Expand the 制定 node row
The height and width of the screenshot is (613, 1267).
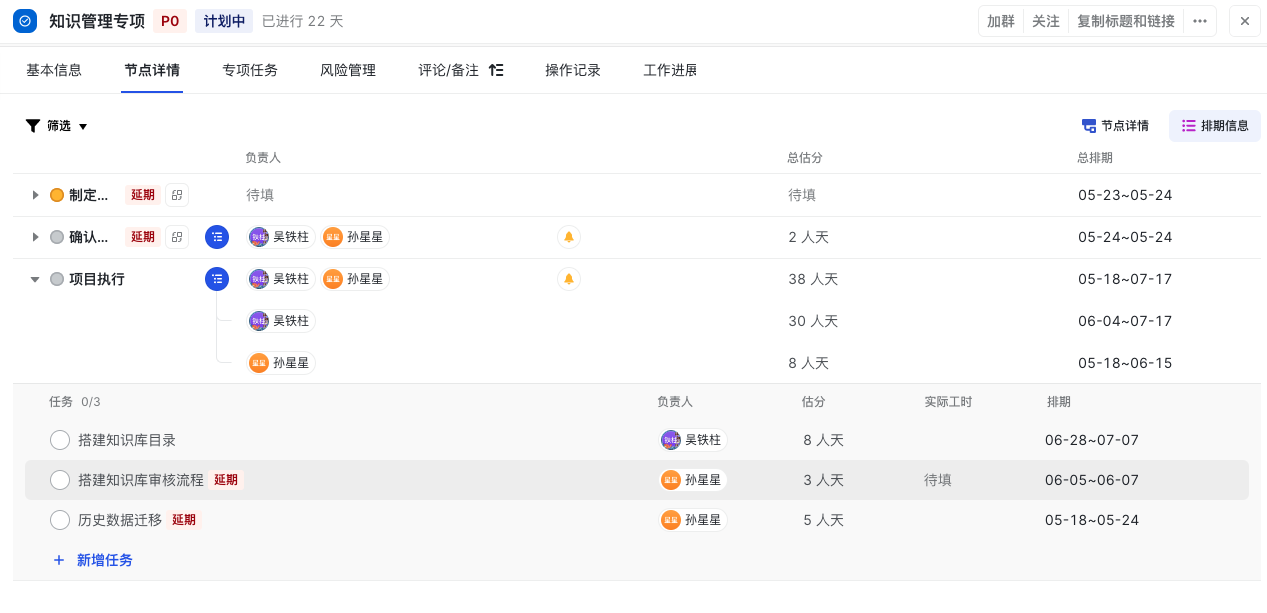(35, 195)
